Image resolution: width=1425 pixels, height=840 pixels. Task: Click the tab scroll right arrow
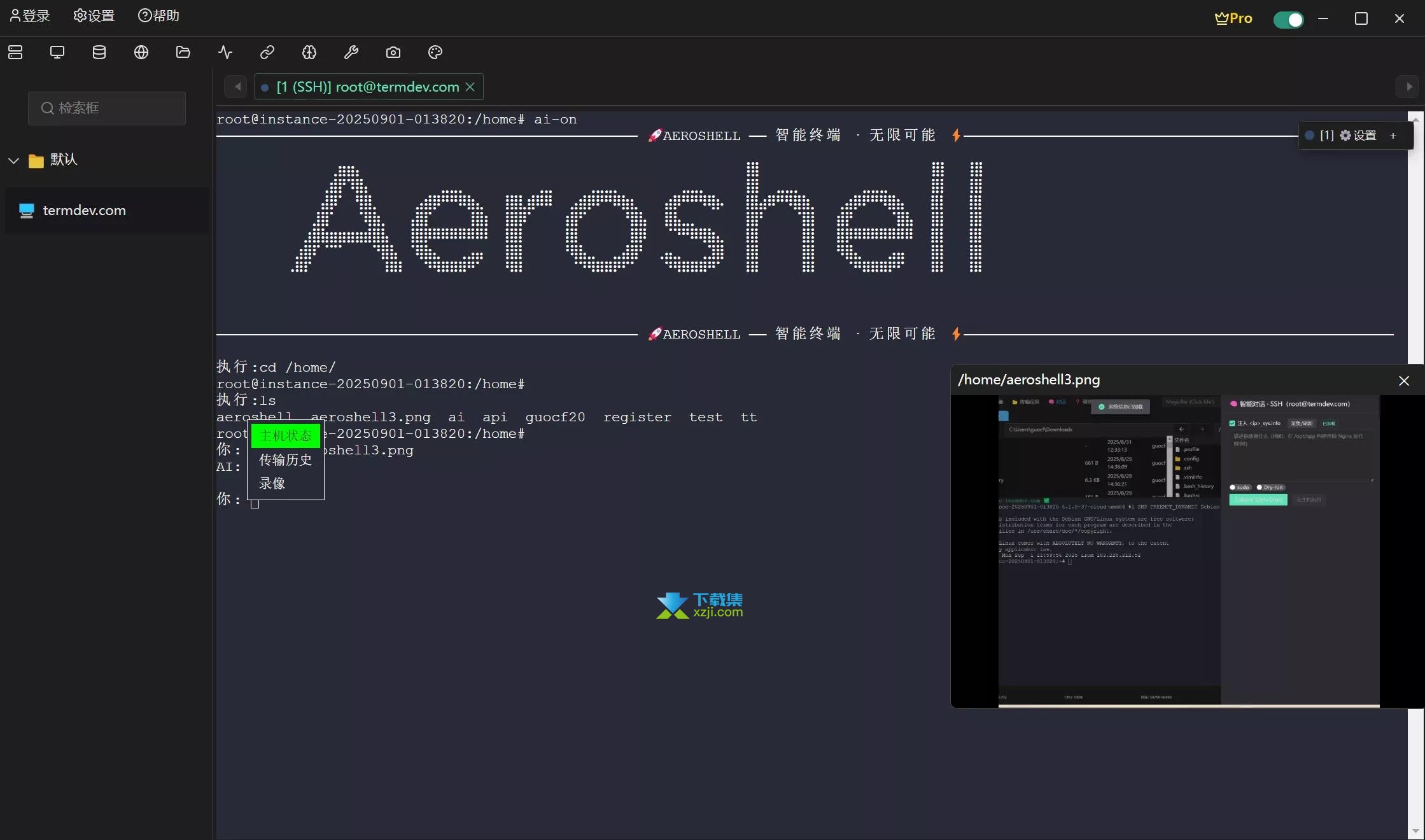tap(1408, 87)
